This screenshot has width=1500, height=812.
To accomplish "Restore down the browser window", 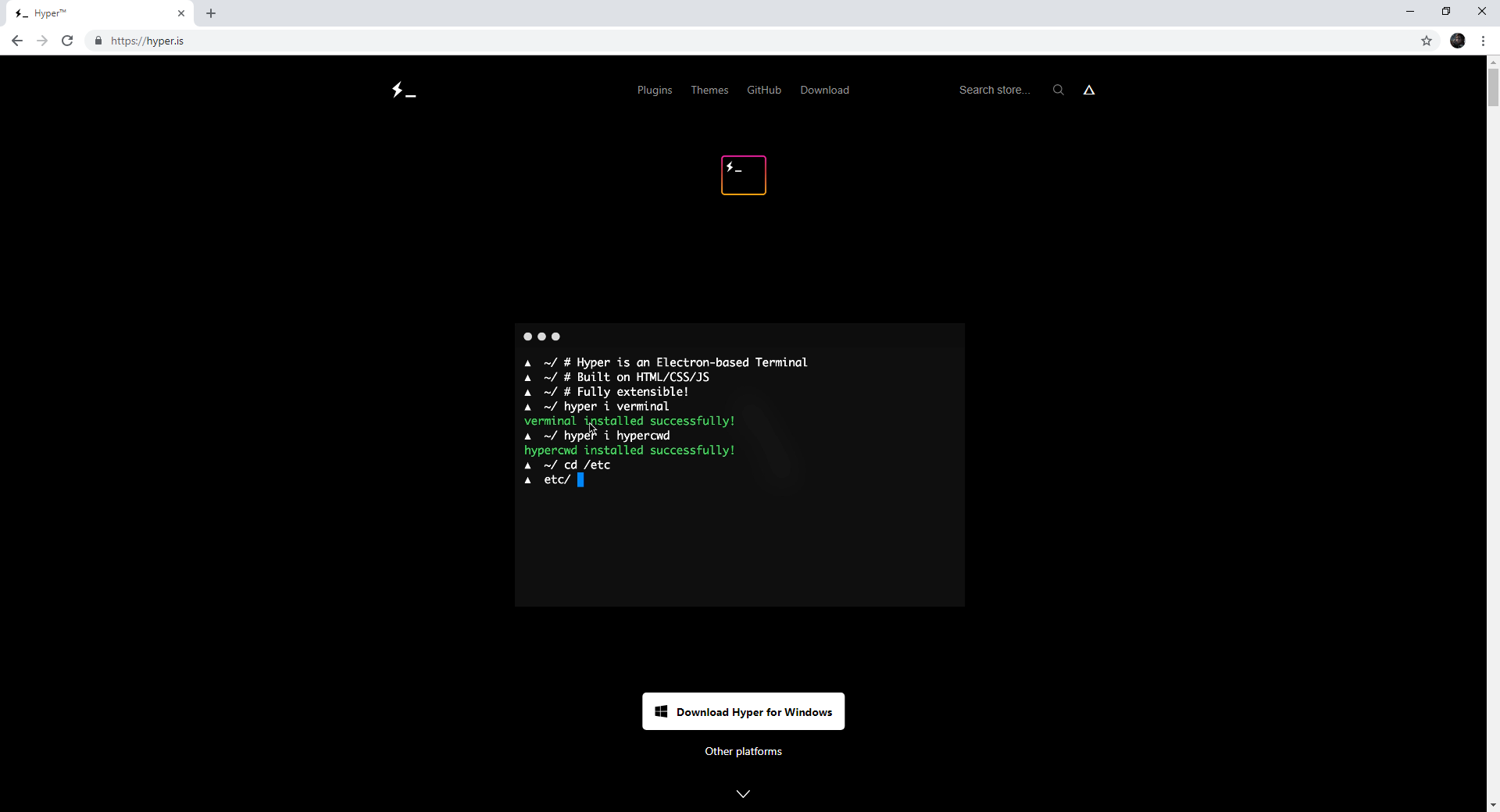I will coord(1446,11).
